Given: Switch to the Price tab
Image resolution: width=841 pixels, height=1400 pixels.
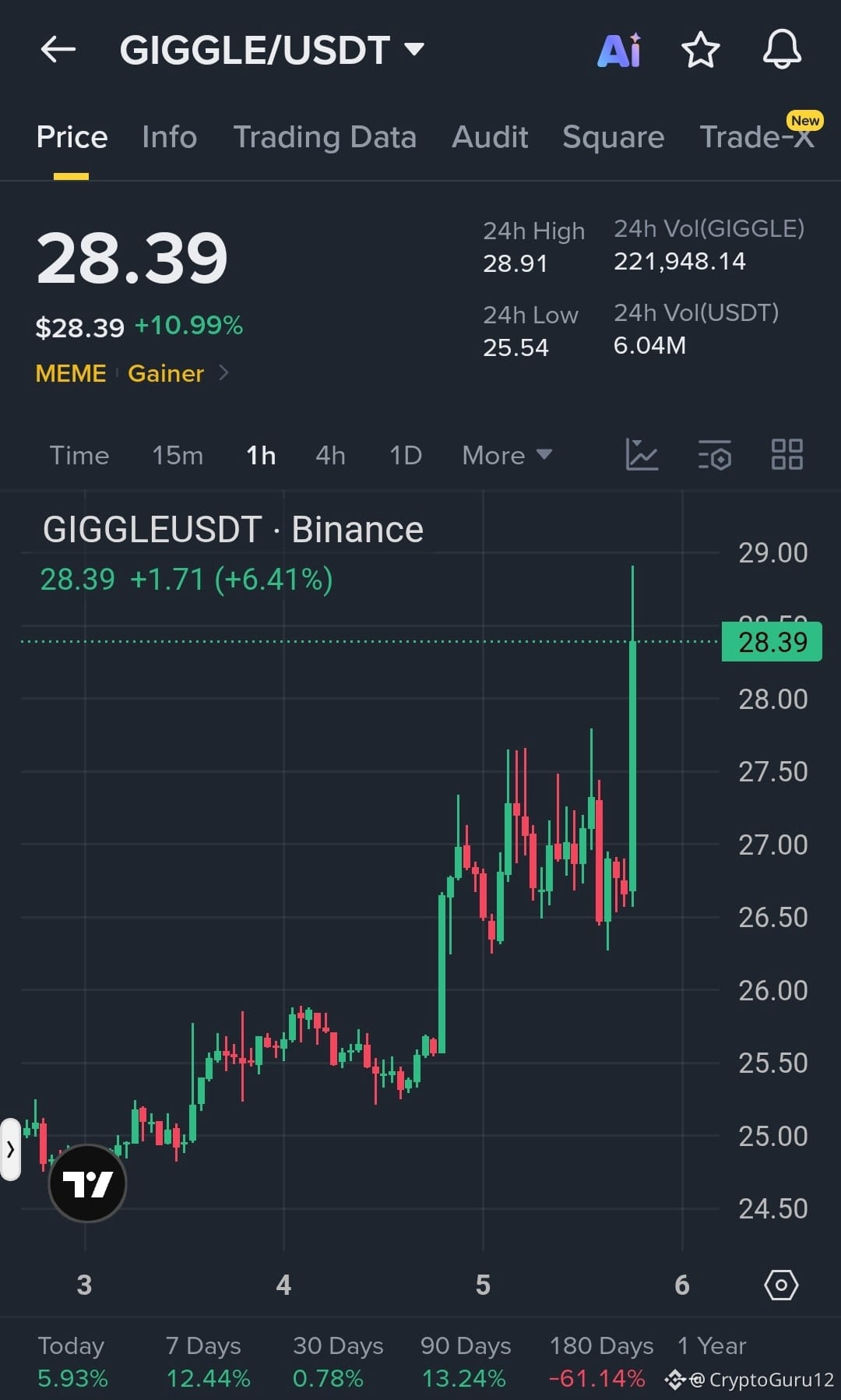Looking at the screenshot, I should click(72, 137).
